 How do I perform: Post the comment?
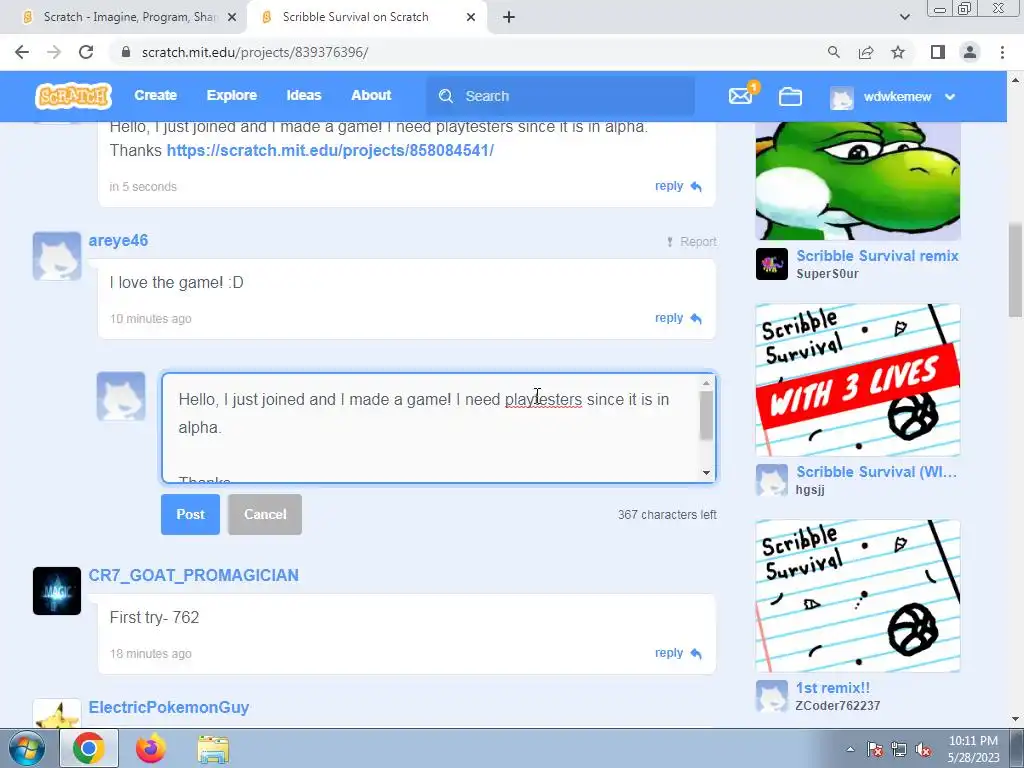point(190,515)
